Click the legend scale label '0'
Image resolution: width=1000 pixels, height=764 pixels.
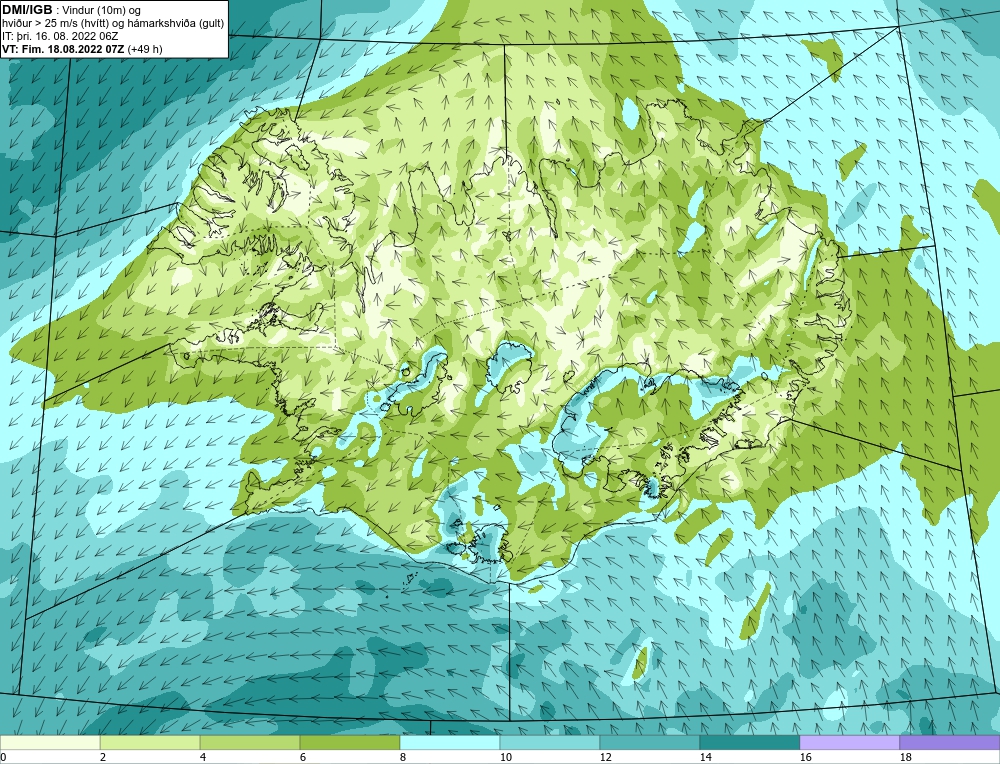pos(4,757)
